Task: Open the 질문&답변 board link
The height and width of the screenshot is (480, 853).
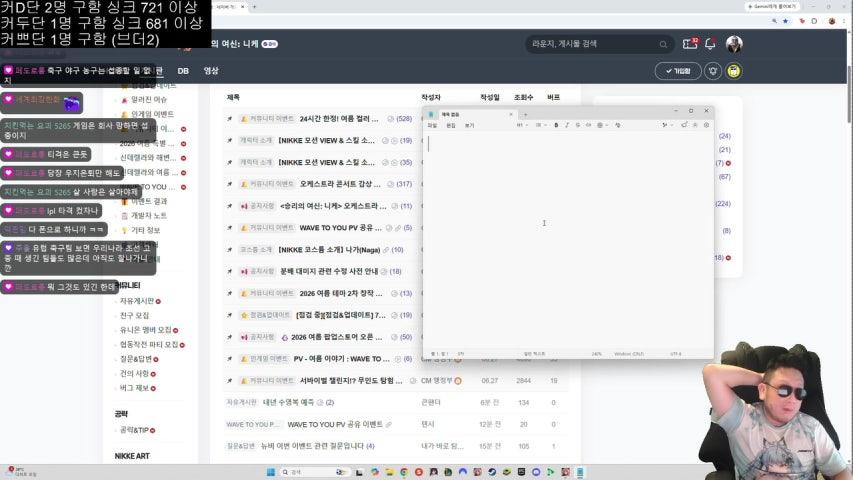Action: coord(136,359)
